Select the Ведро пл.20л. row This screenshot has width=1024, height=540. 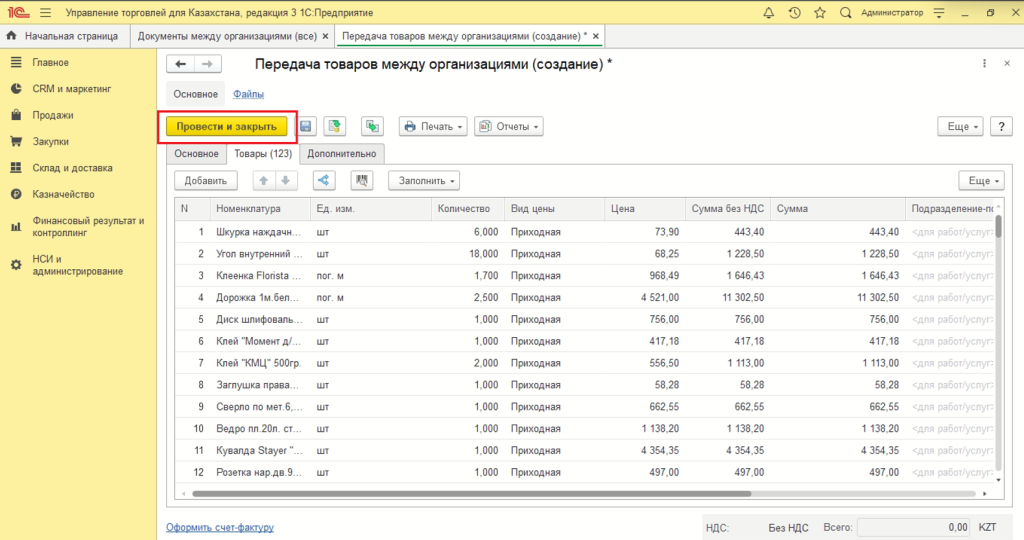point(584,429)
